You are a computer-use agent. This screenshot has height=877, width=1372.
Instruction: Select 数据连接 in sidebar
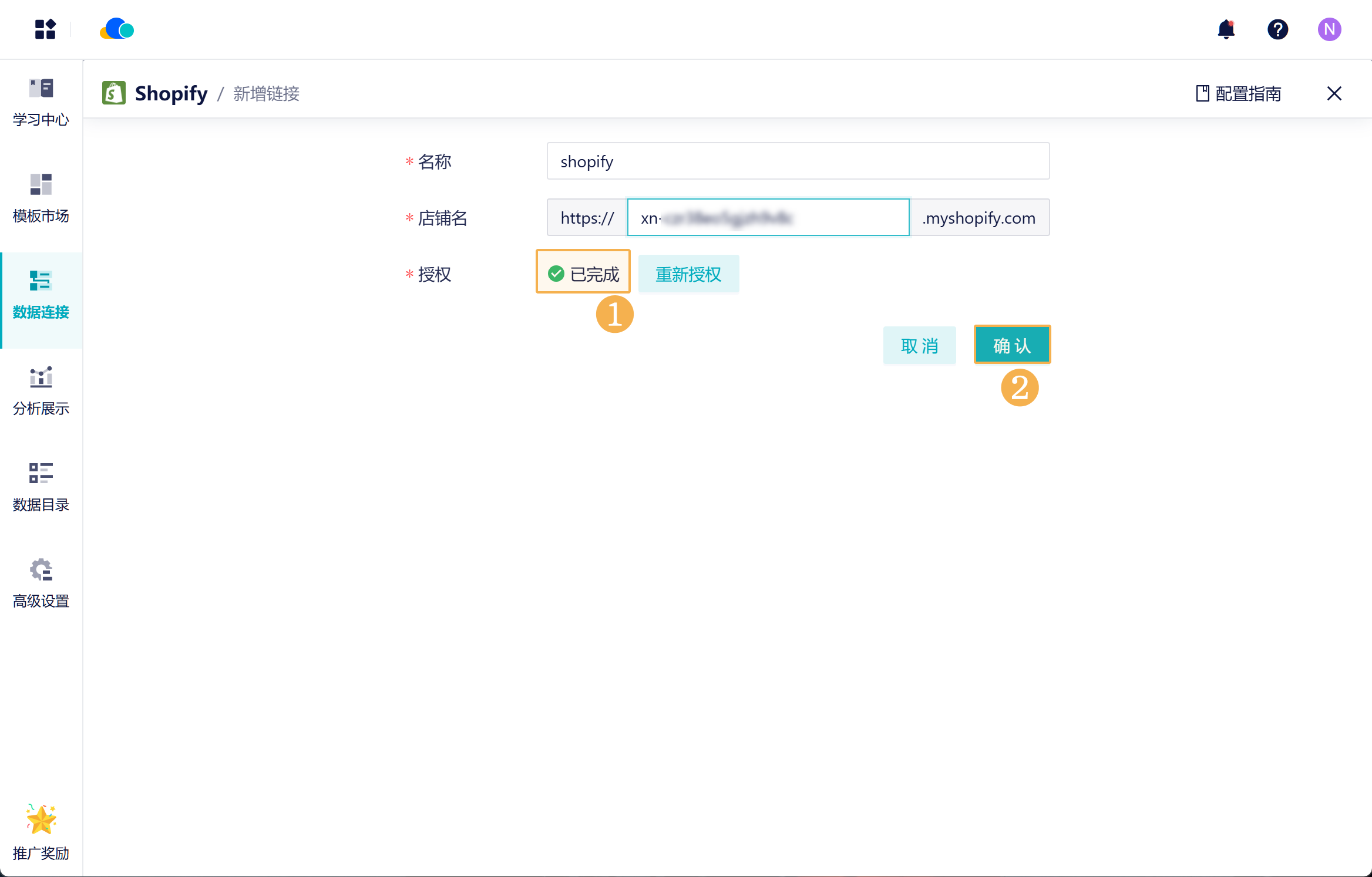click(41, 295)
